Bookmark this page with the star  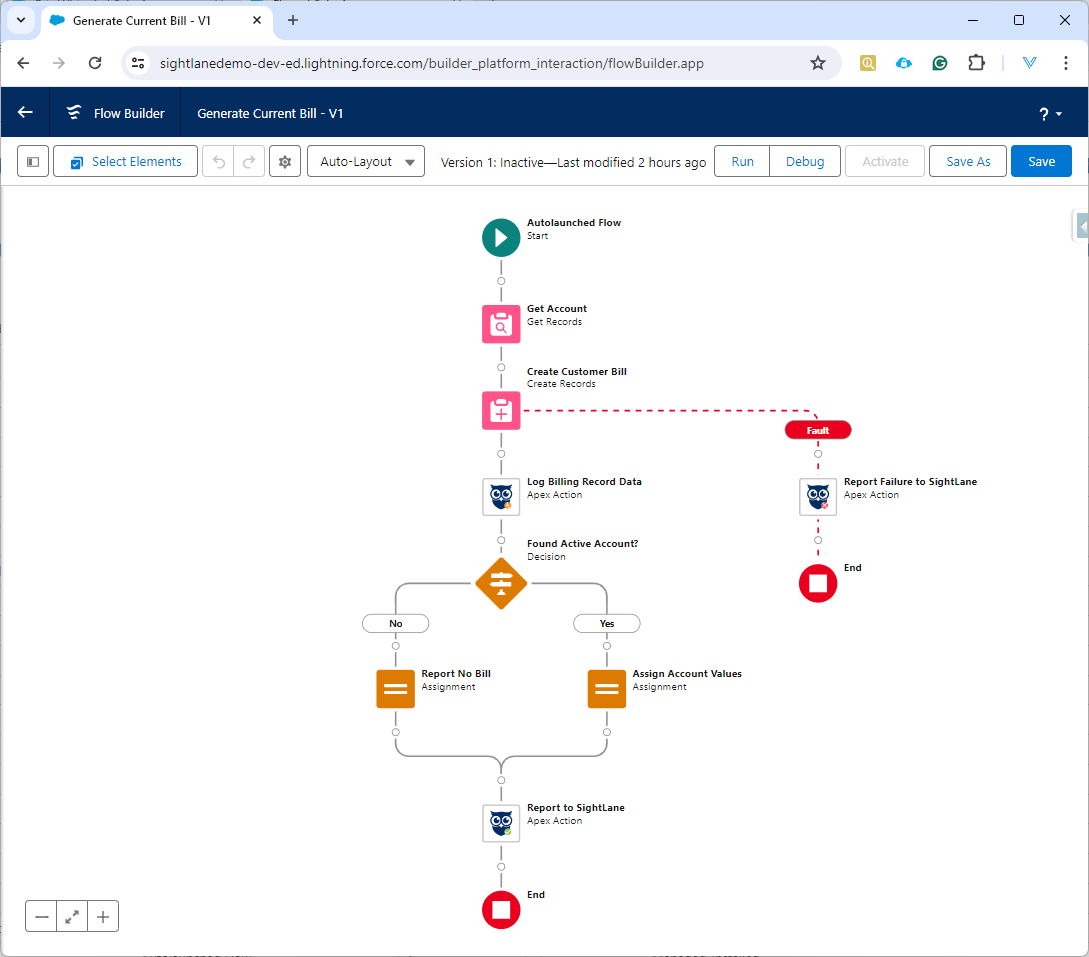point(817,63)
